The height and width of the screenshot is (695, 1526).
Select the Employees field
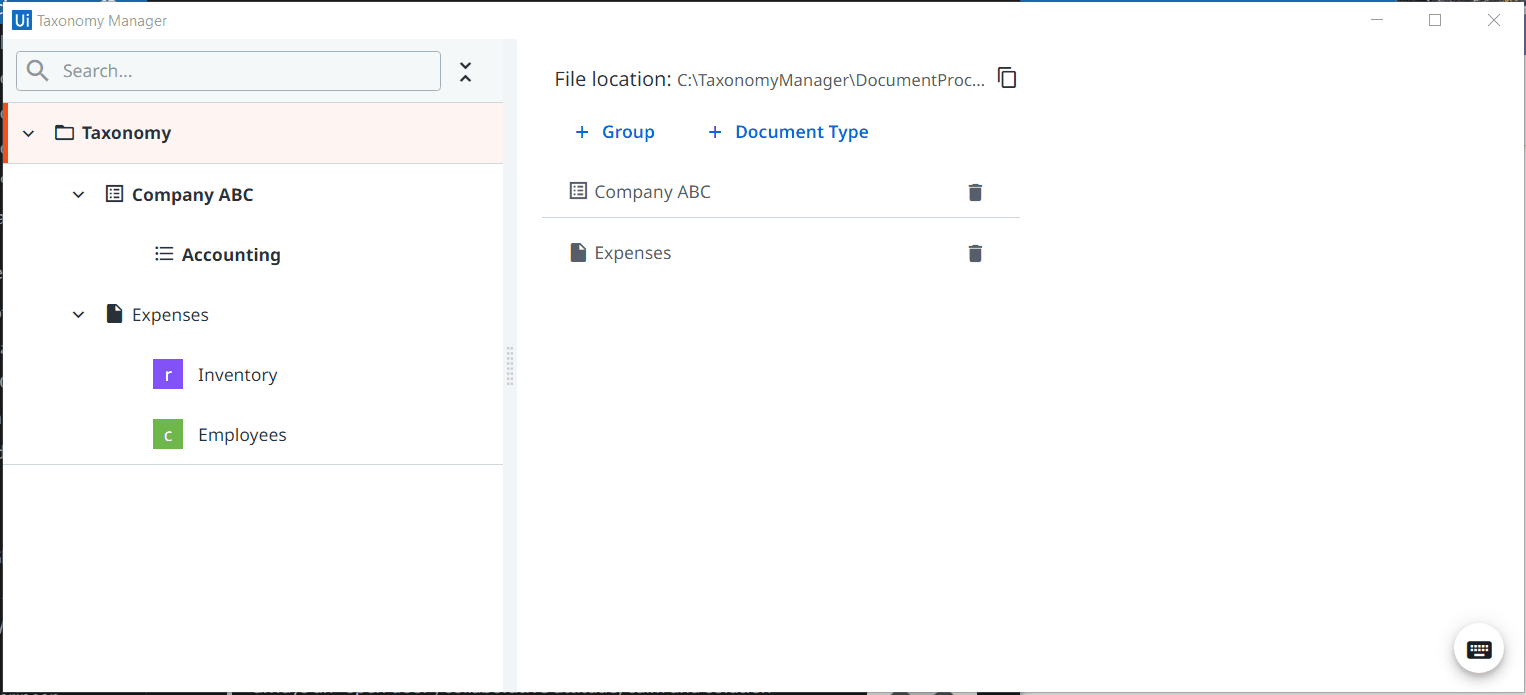coord(242,435)
